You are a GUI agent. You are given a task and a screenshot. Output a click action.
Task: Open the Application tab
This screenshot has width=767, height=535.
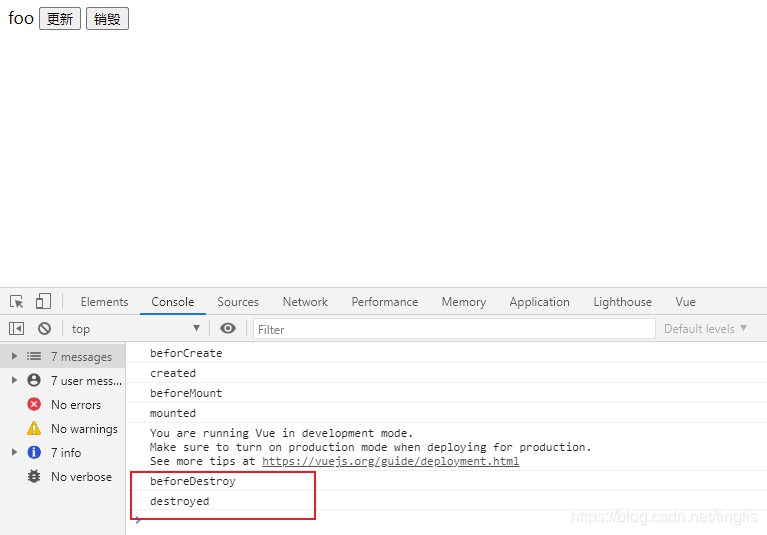coord(540,302)
